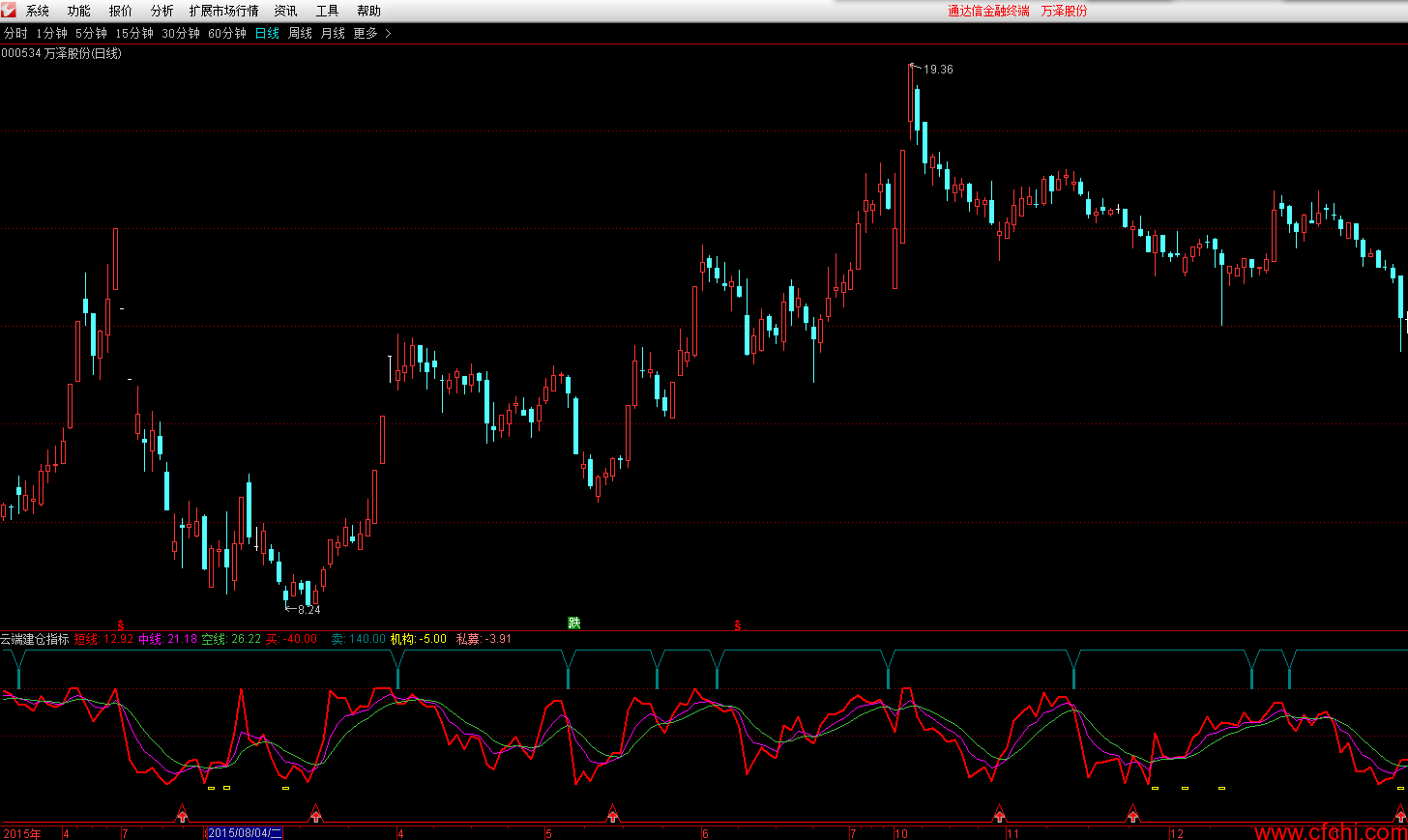The image size is (1408, 840).
Task: Open the 帮助 menu
Action: tap(369, 11)
